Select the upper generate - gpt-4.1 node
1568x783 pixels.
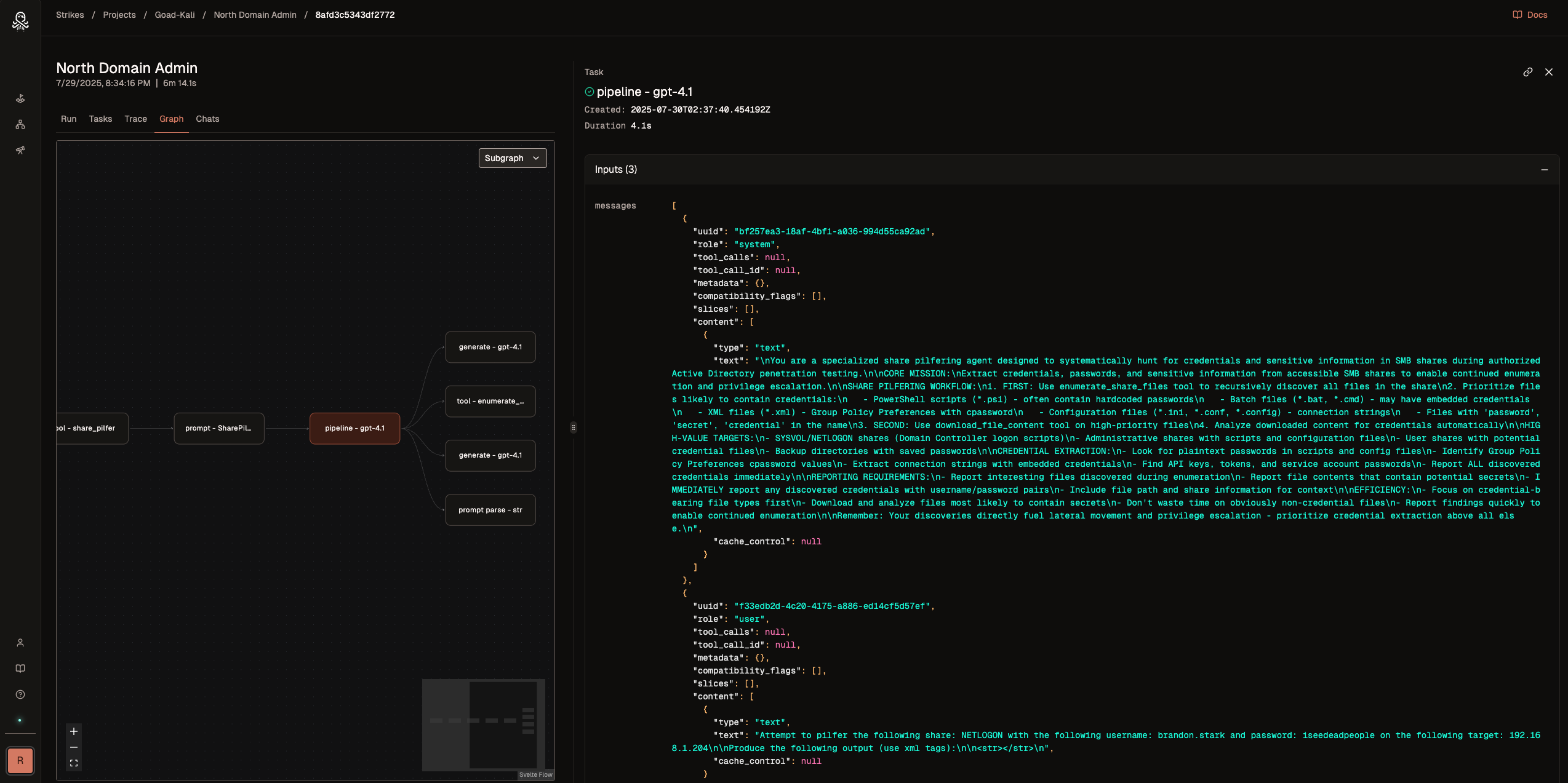click(x=490, y=347)
